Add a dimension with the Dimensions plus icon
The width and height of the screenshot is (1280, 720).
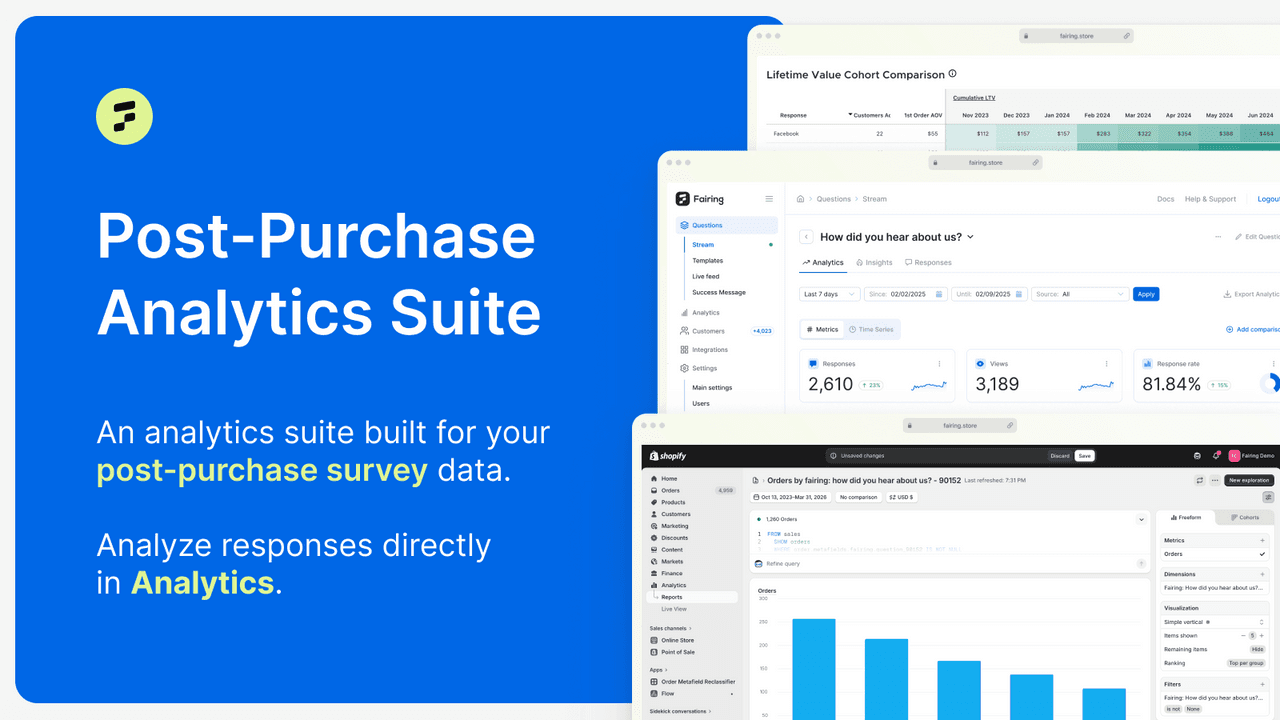1263,574
